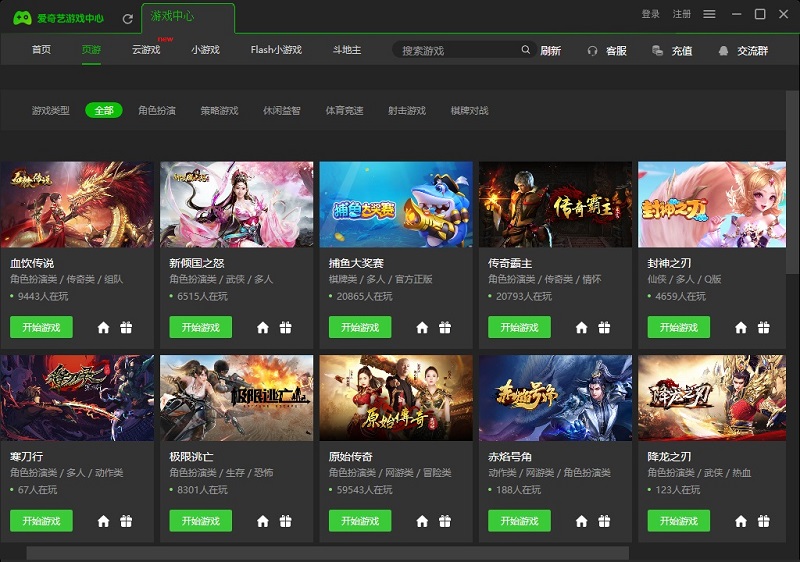Viewport: 800px width, 562px height.
Task: Start 血饮传说 with 开始游戏
Action: pyautogui.click(x=41, y=327)
